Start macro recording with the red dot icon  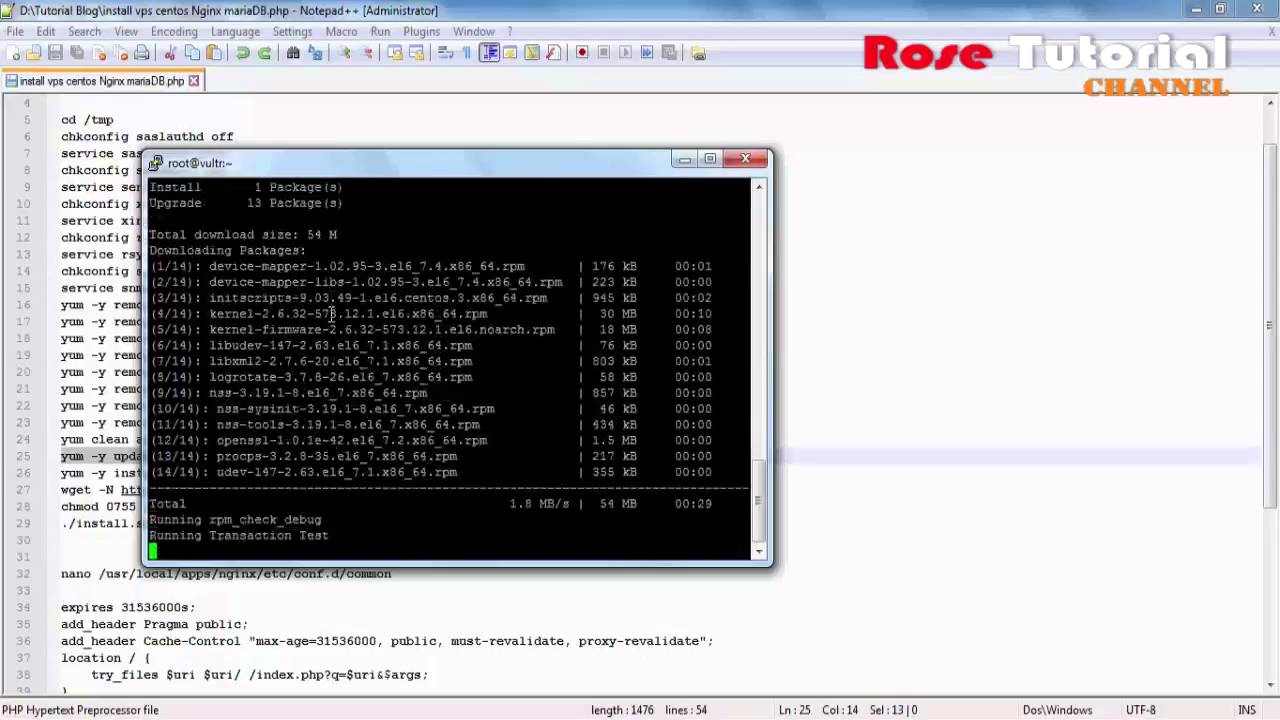pos(582,53)
